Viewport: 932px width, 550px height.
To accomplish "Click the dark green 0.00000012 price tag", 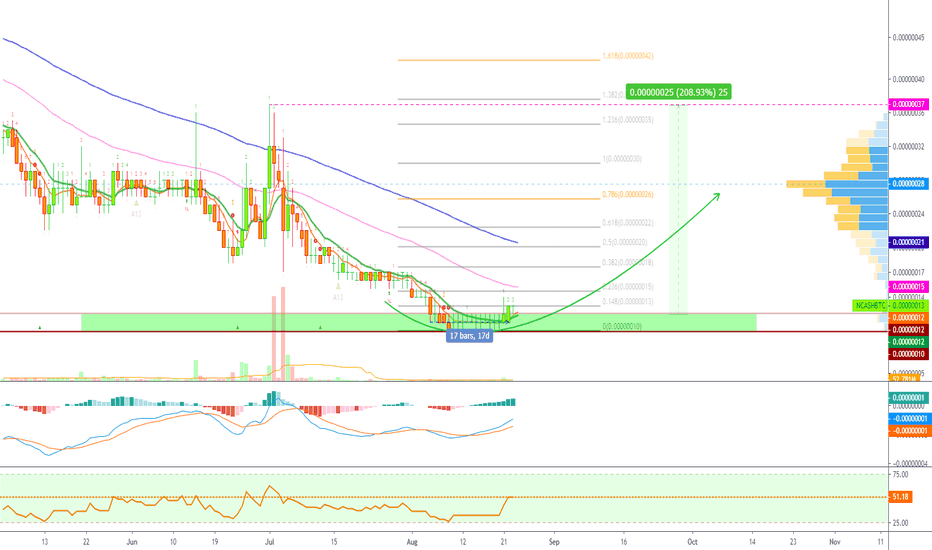I will (908, 342).
